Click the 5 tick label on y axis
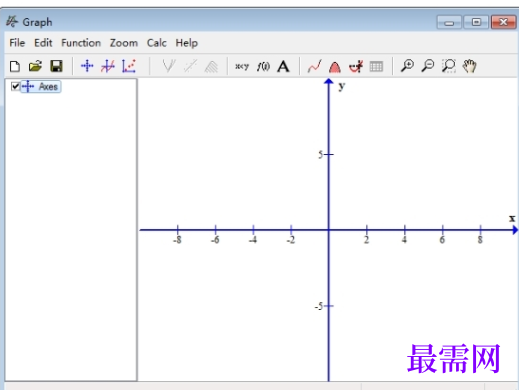 [320, 154]
